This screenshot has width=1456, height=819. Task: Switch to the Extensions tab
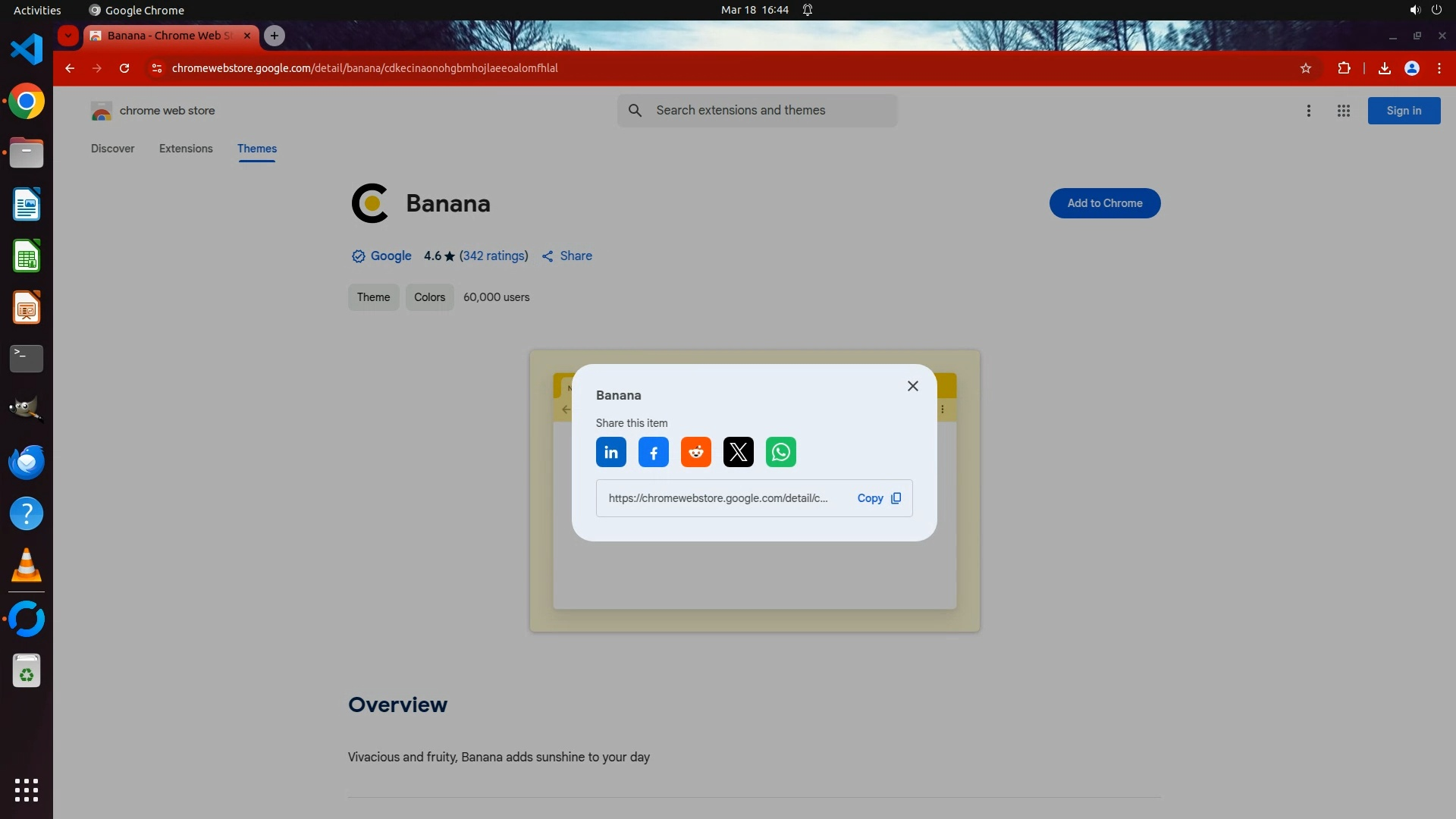coord(186,149)
